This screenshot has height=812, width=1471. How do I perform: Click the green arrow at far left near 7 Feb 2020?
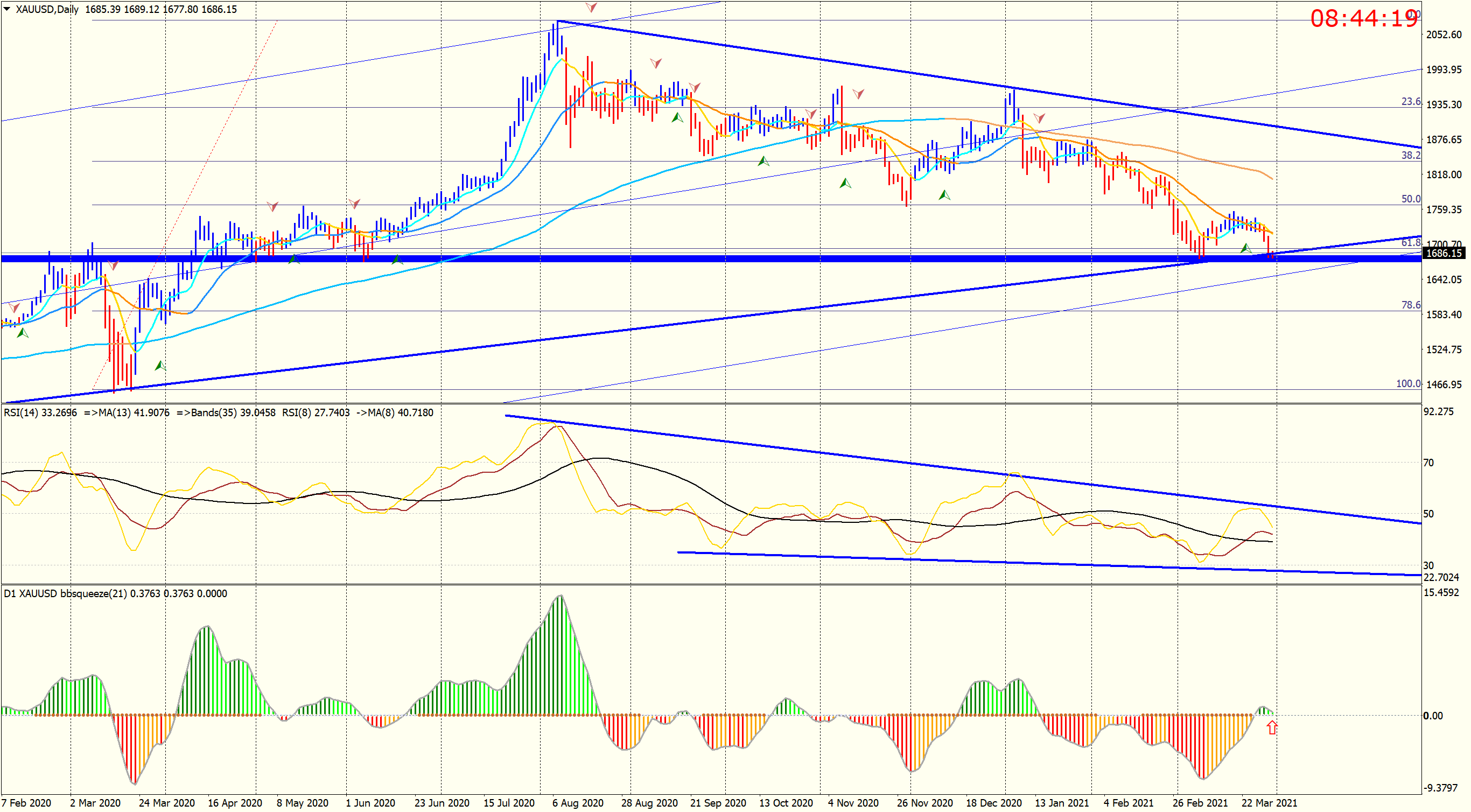[23, 332]
